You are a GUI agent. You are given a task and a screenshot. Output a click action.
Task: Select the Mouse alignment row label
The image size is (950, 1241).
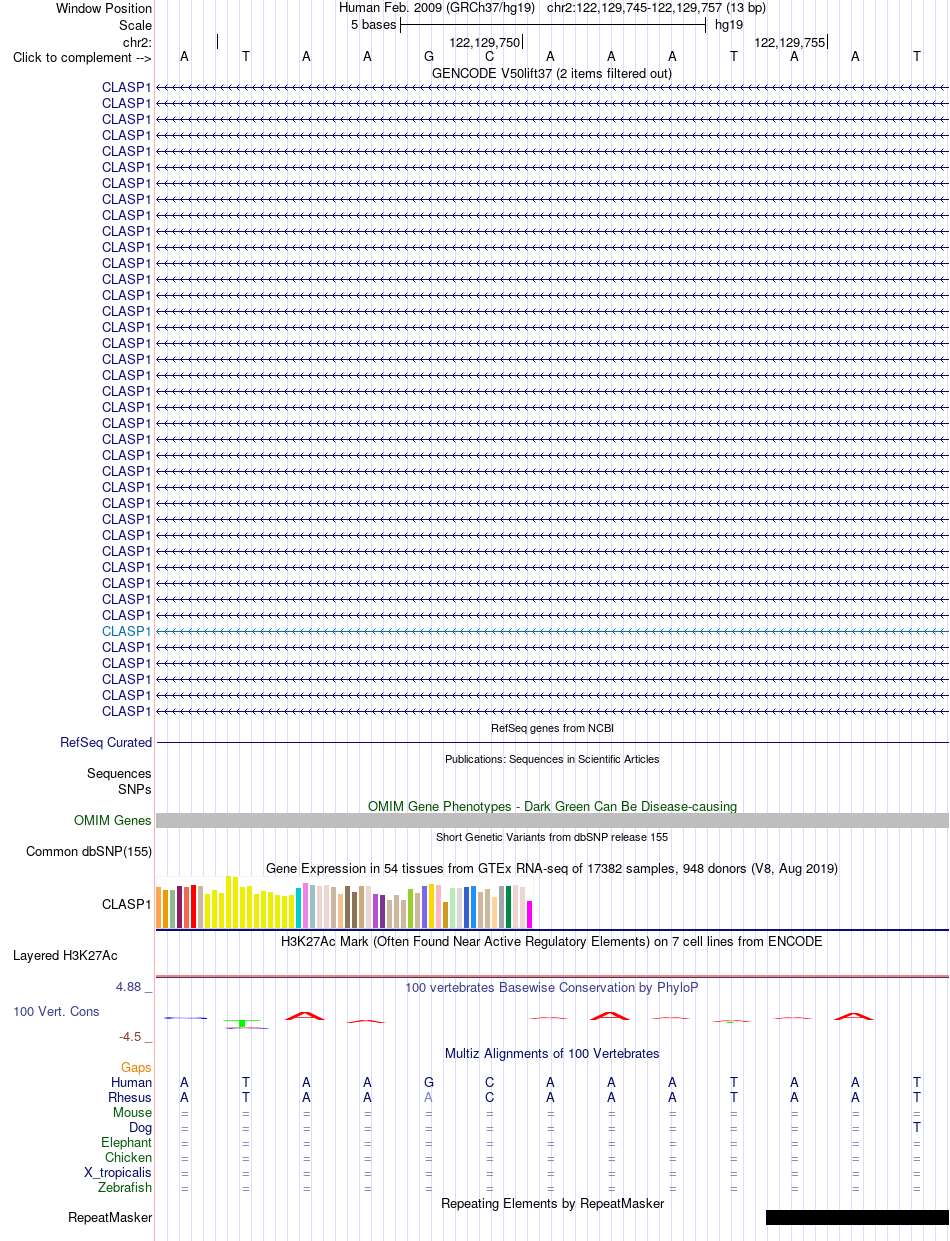pos(133,1112)
